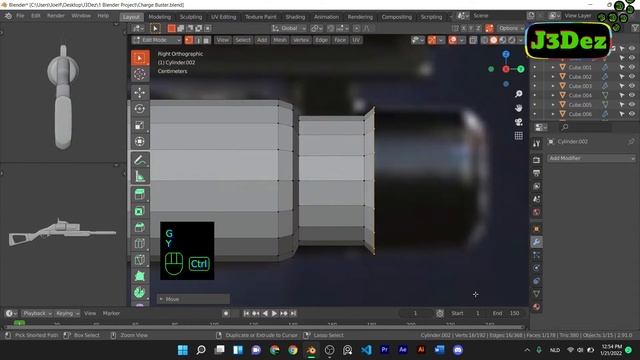Open the Add Modifier dropdown
The image size is (640, 360).
point(591,158)
